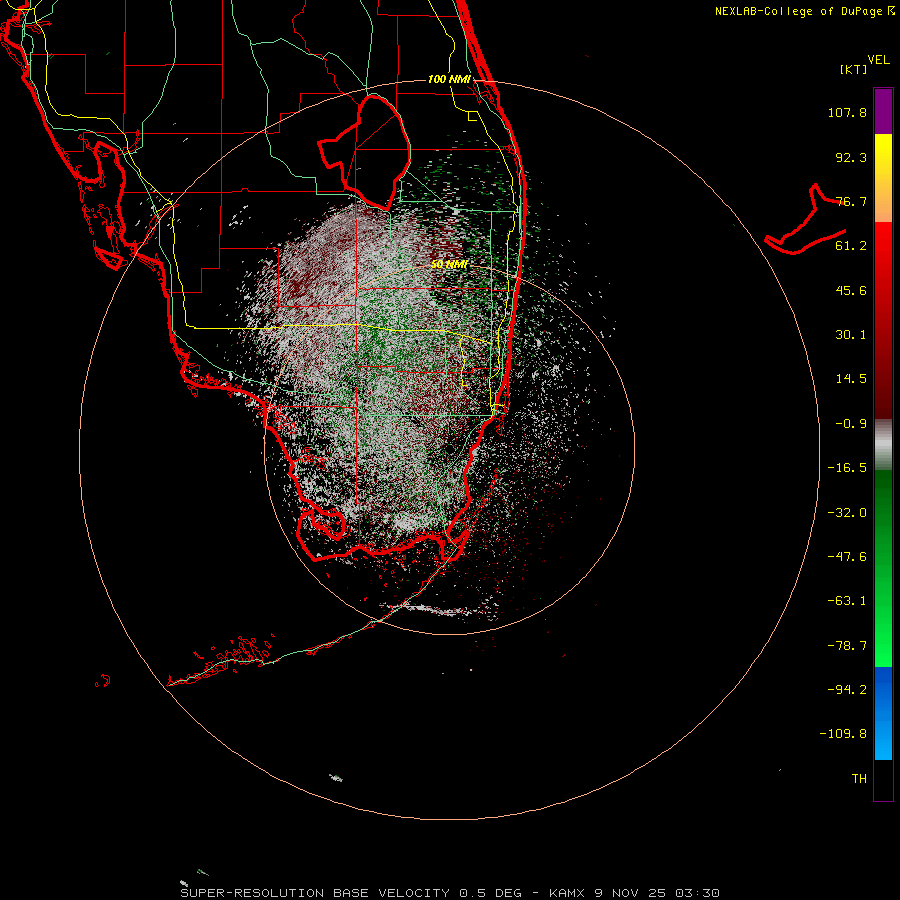
Task: Select the -32.0 scale value
Action: [x=847, y=513]
